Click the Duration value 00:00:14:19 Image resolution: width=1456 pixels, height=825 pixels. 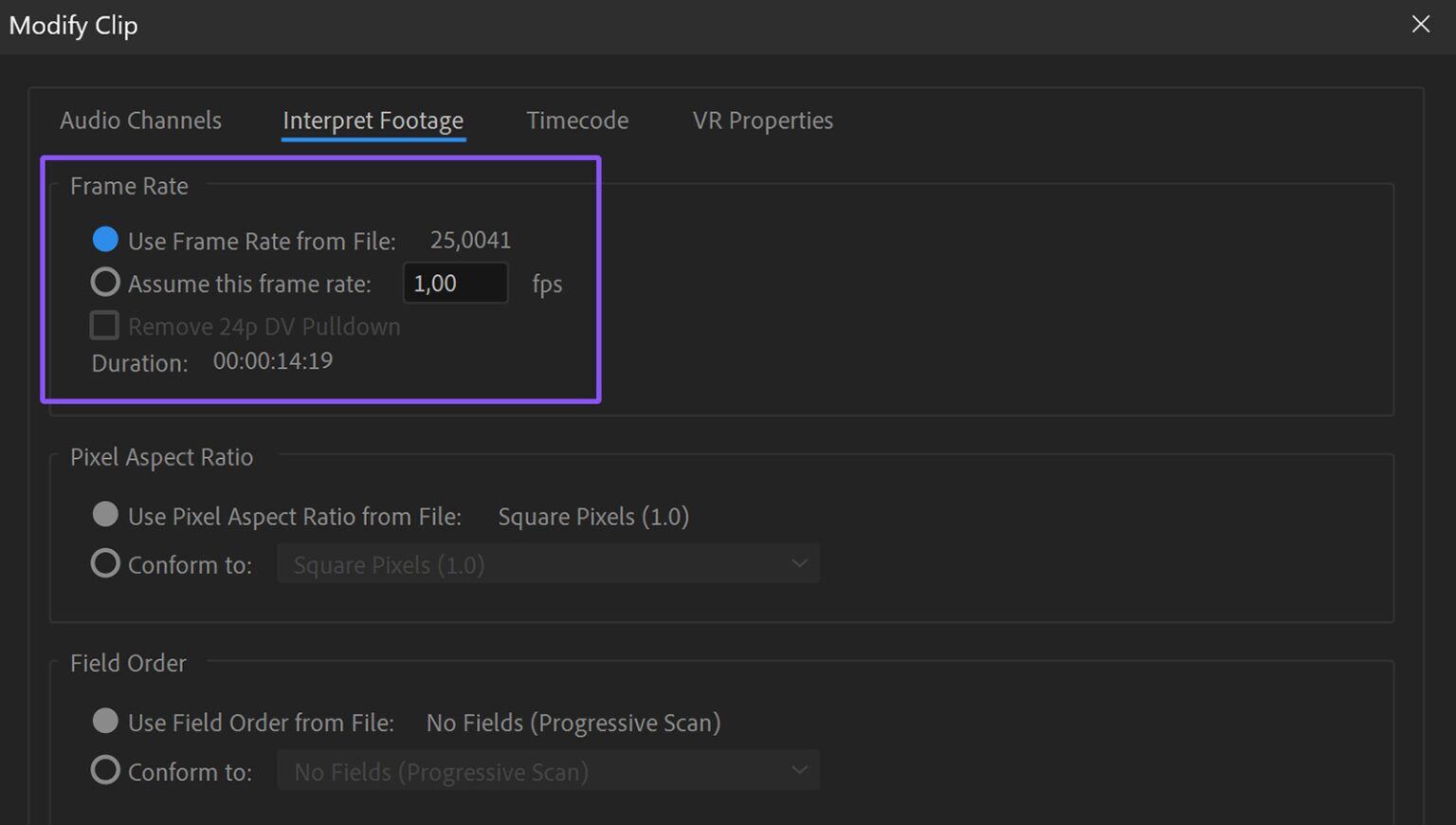point(272,361)
